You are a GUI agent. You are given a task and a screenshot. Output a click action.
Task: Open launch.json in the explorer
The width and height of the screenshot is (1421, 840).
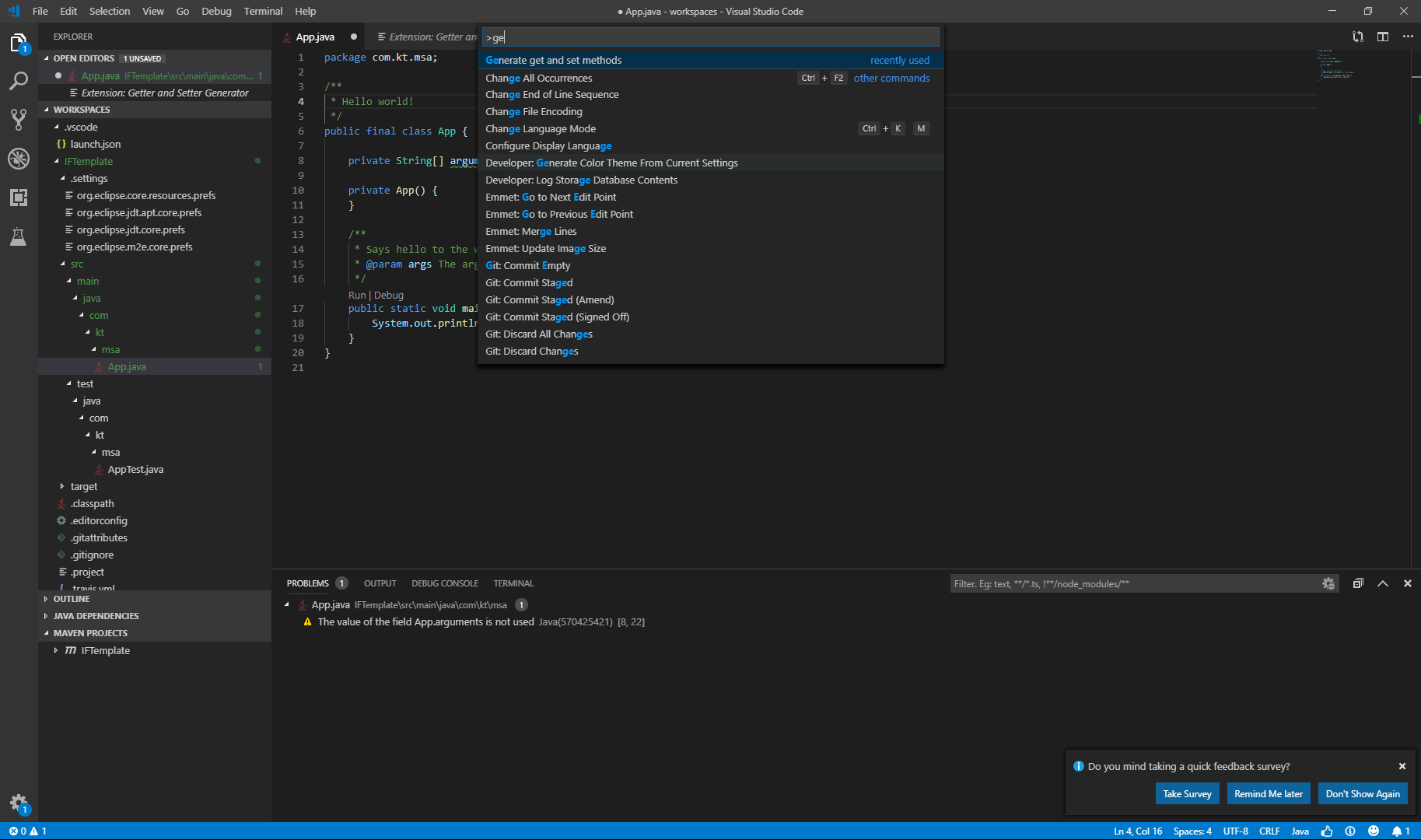[x=96, y=144]
